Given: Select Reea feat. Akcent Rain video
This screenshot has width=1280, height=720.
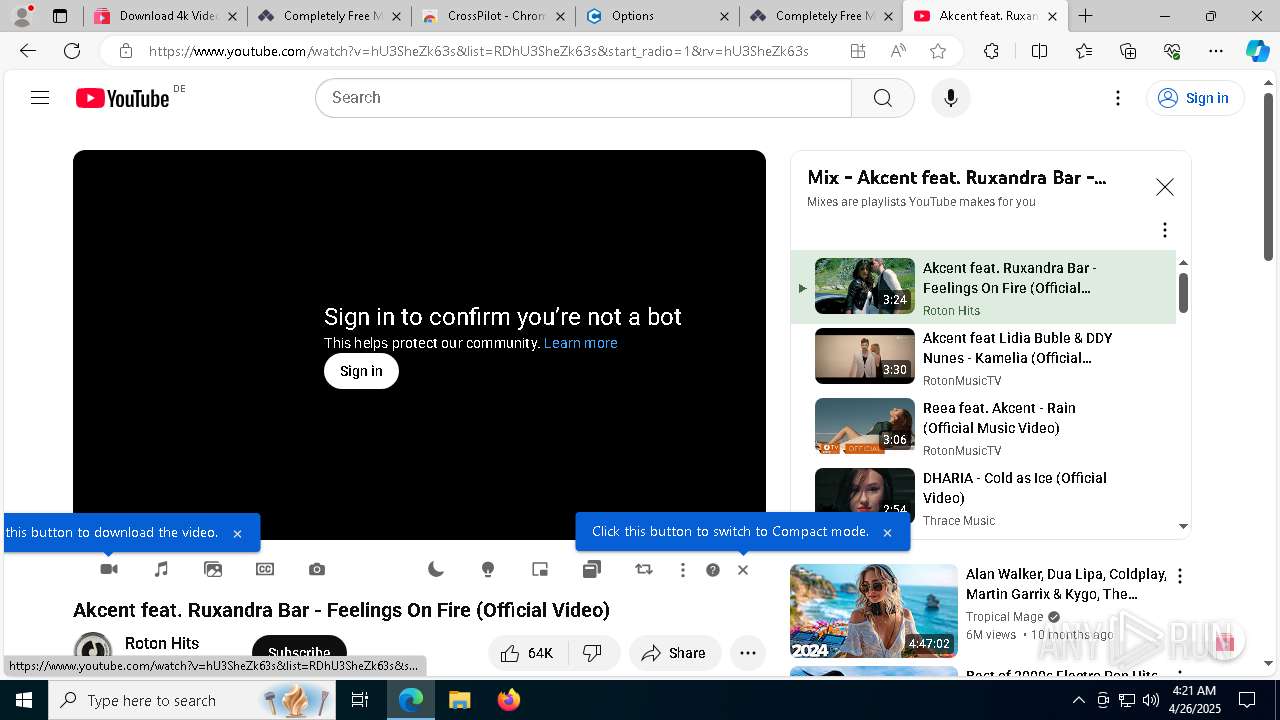Looking at the screenshot, I should (x=983, y=427).
